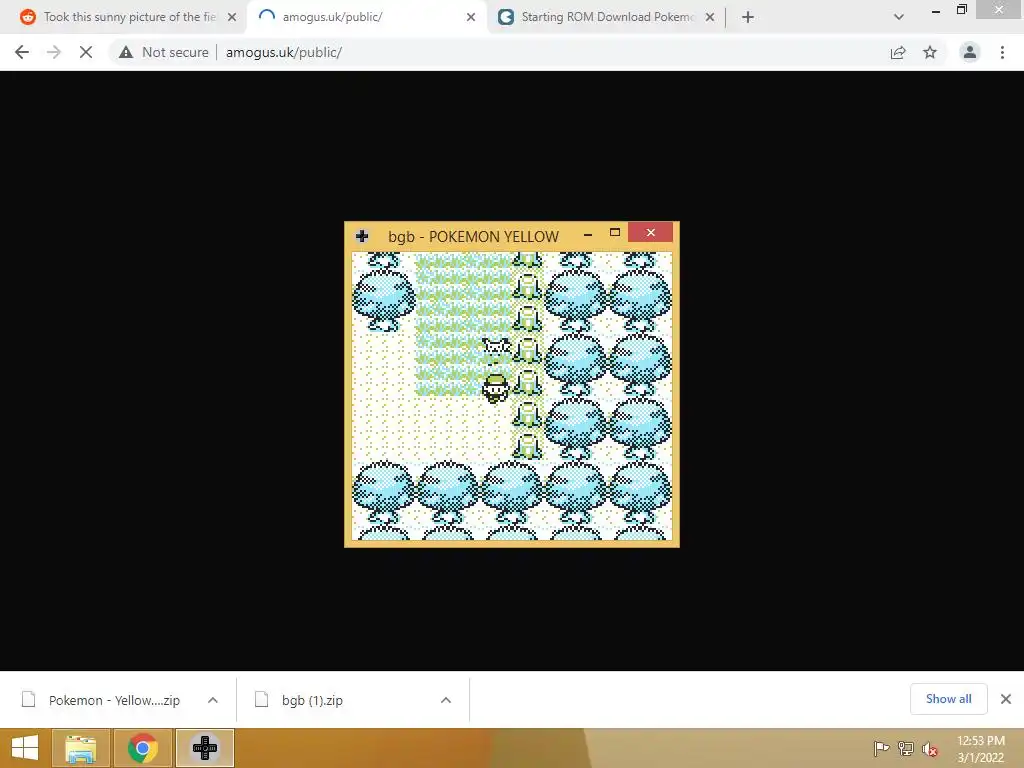Click the Chrome taskbar icon
Viewport: 1024px width, 768px height.
(x=142, y=748)
